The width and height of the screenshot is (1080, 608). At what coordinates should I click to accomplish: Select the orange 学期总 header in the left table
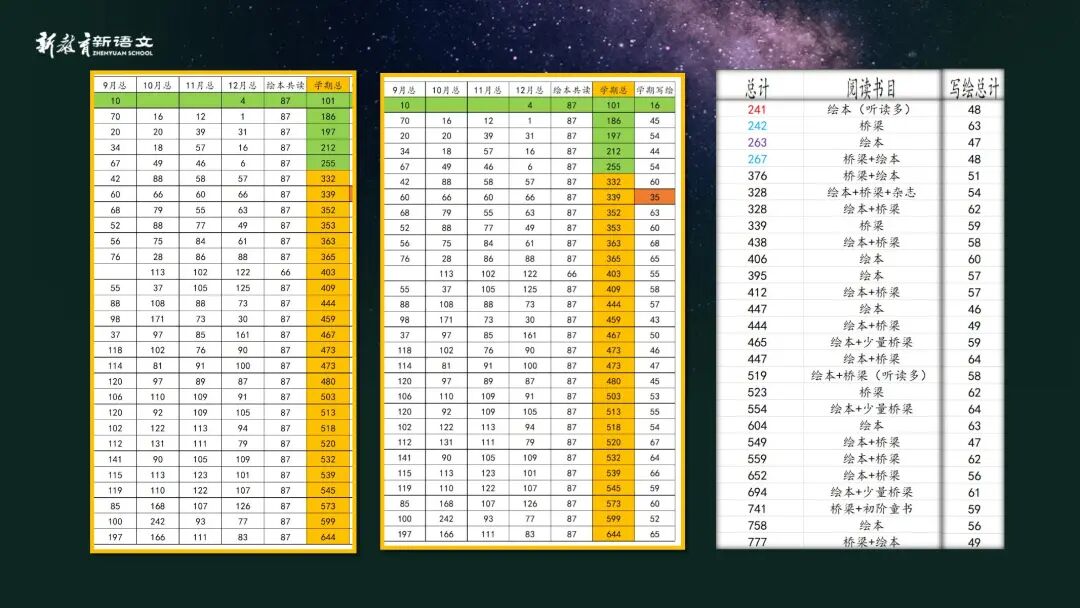pyautogui.click(x=328, y=85)
